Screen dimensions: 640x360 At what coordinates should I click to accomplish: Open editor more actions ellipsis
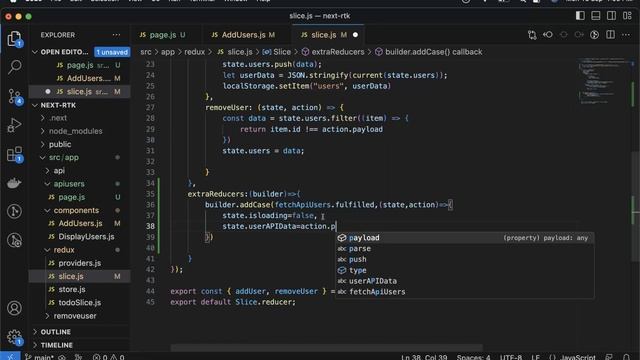pos(626,35)
